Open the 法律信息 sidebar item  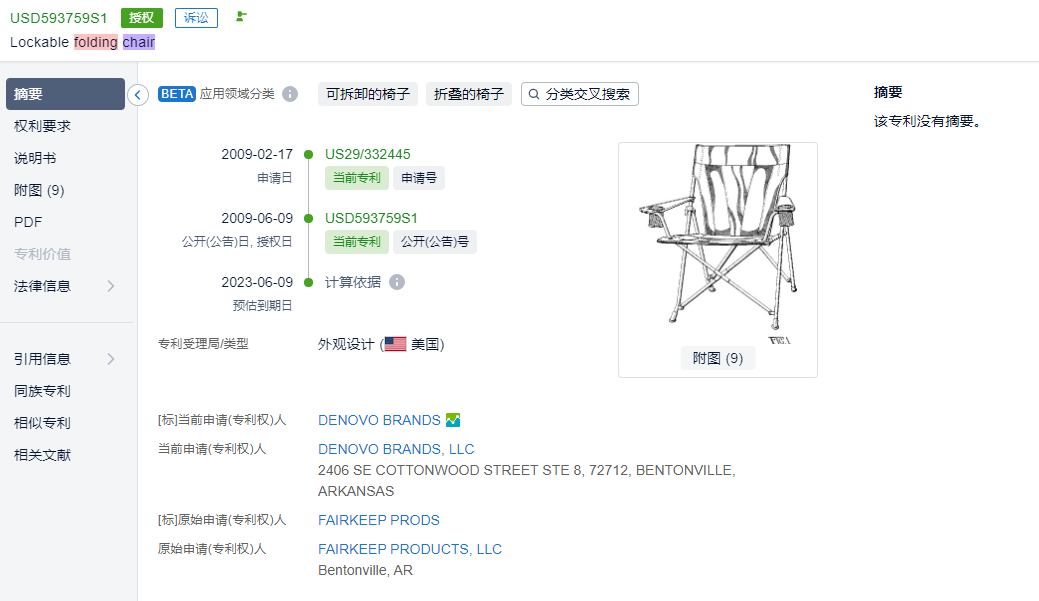[42, 286]
